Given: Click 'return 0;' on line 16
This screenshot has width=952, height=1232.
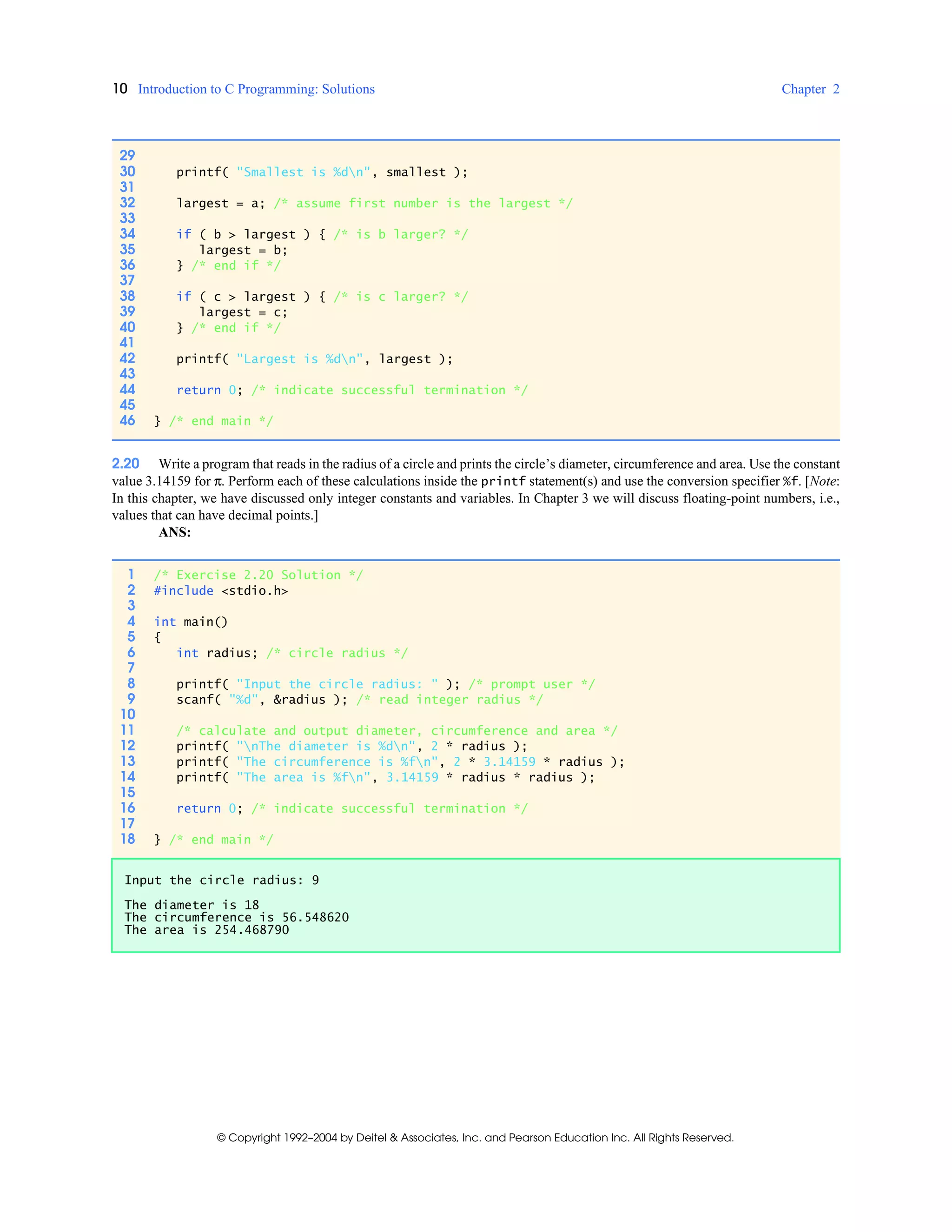Looking at the screenshot, I should coord(210,808).
